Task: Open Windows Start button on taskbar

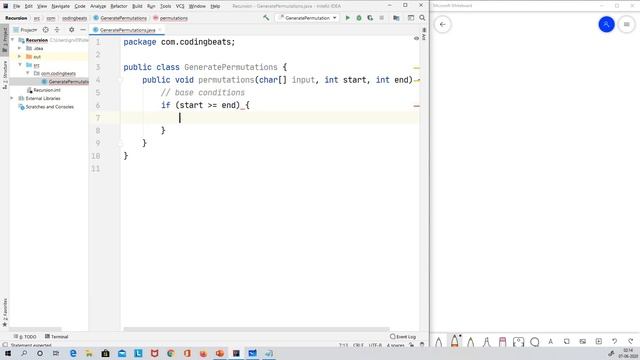Action: (8, 353)
